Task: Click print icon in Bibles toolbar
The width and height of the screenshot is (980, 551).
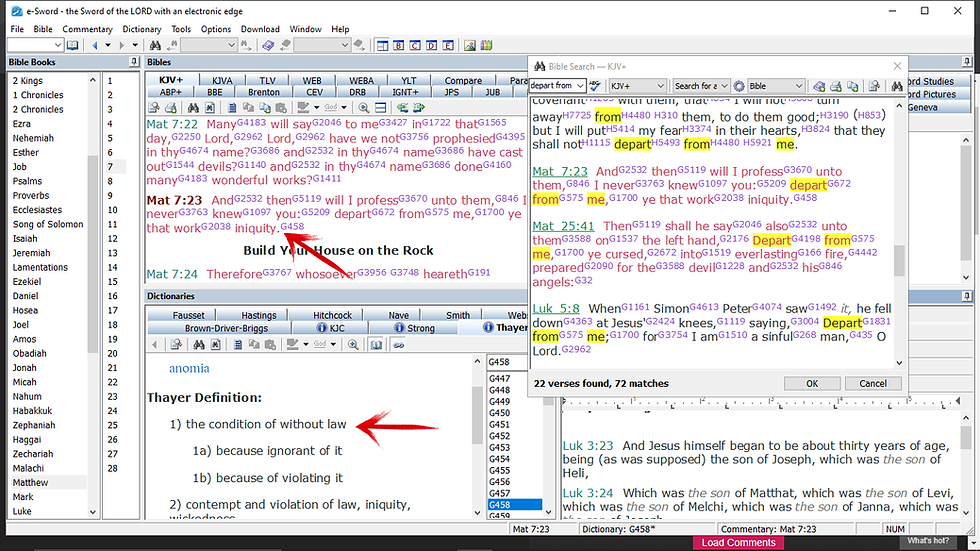Action: pyautogui.click(x=171, y=107)
